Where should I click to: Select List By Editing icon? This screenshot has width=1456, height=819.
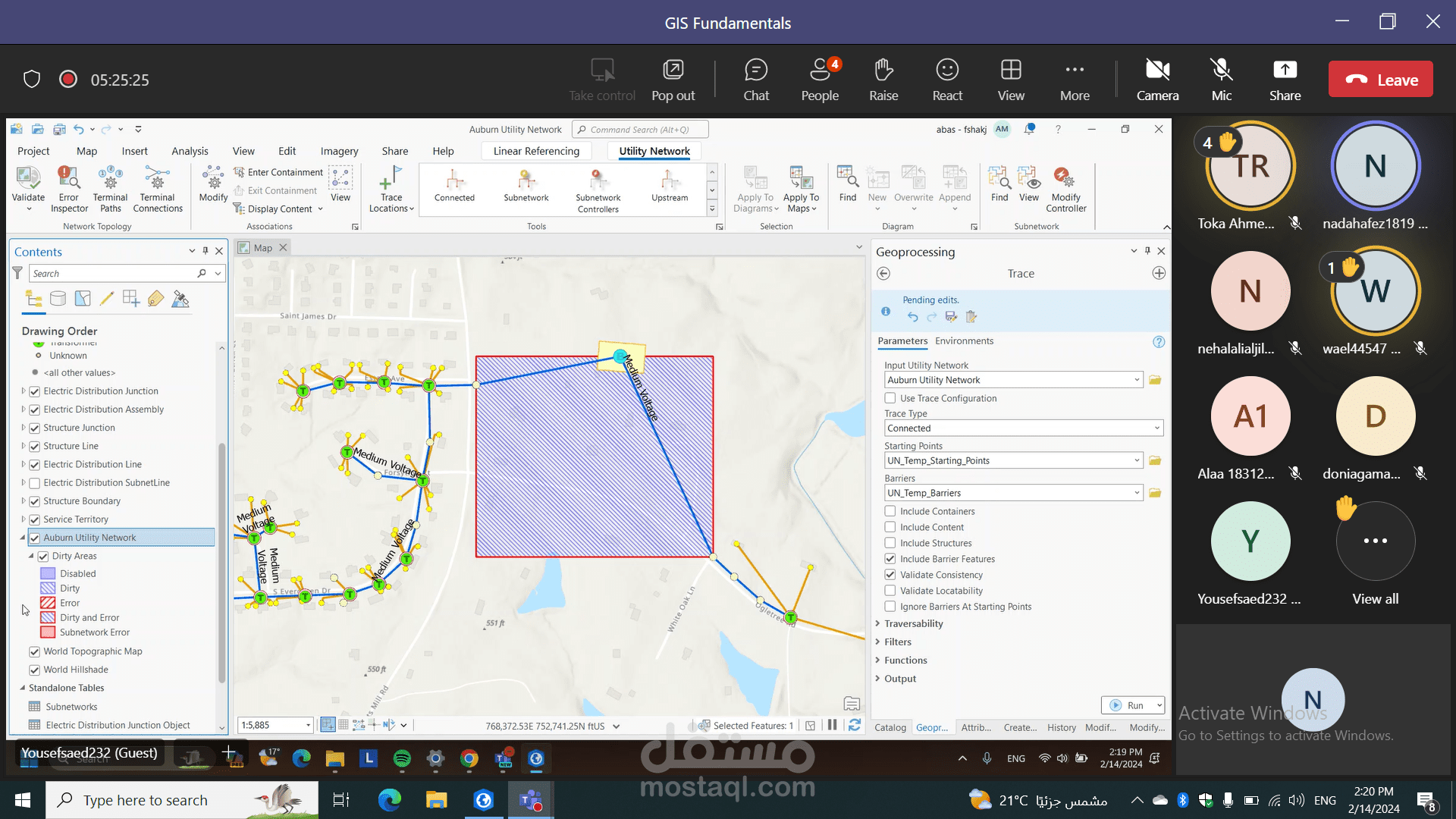107,299
